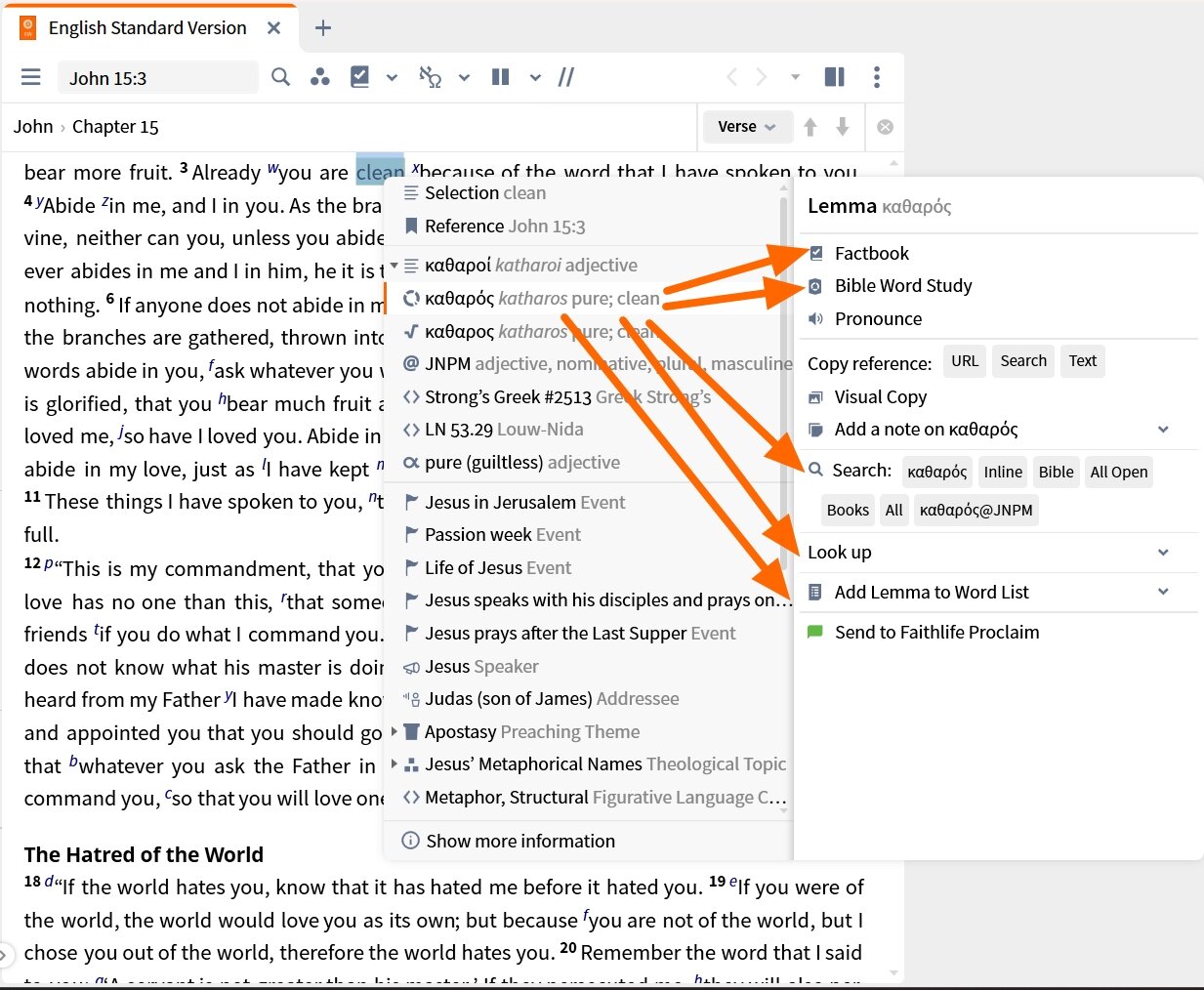The width and height of the screenshot is (1204, 990).
Task: Expand the visual filters dropdown arrow
Action: click(464, 77)
